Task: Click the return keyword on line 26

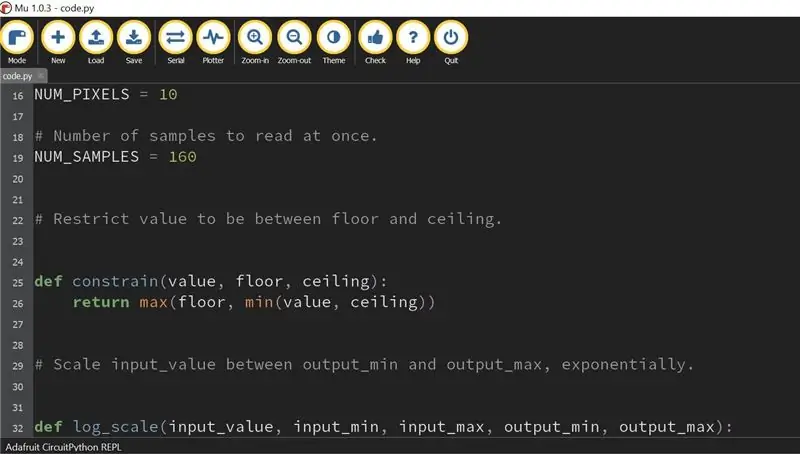Action: 101,302
